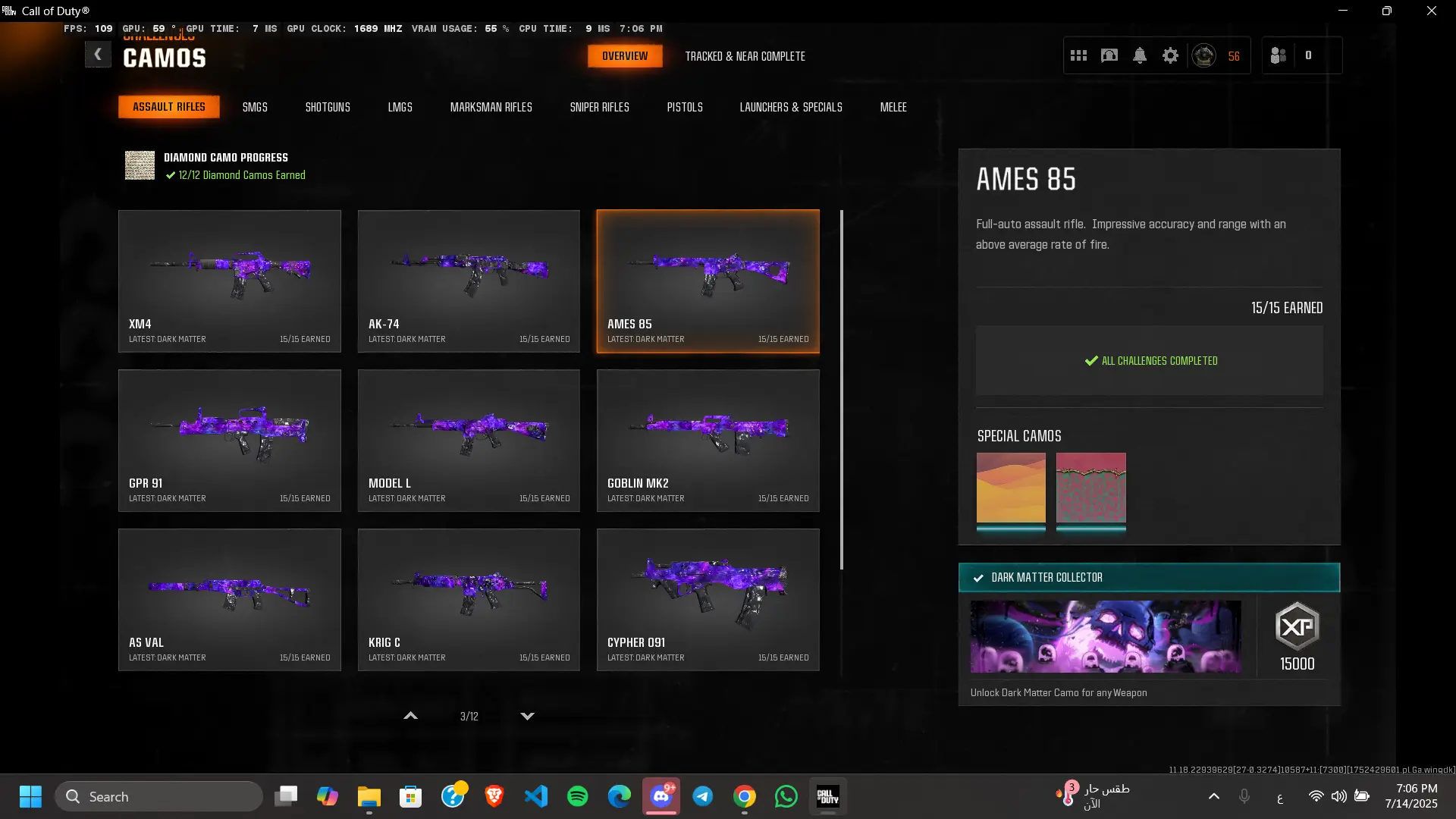
Task: Switch to the SMGs tab
Action: tap(255, 107)
